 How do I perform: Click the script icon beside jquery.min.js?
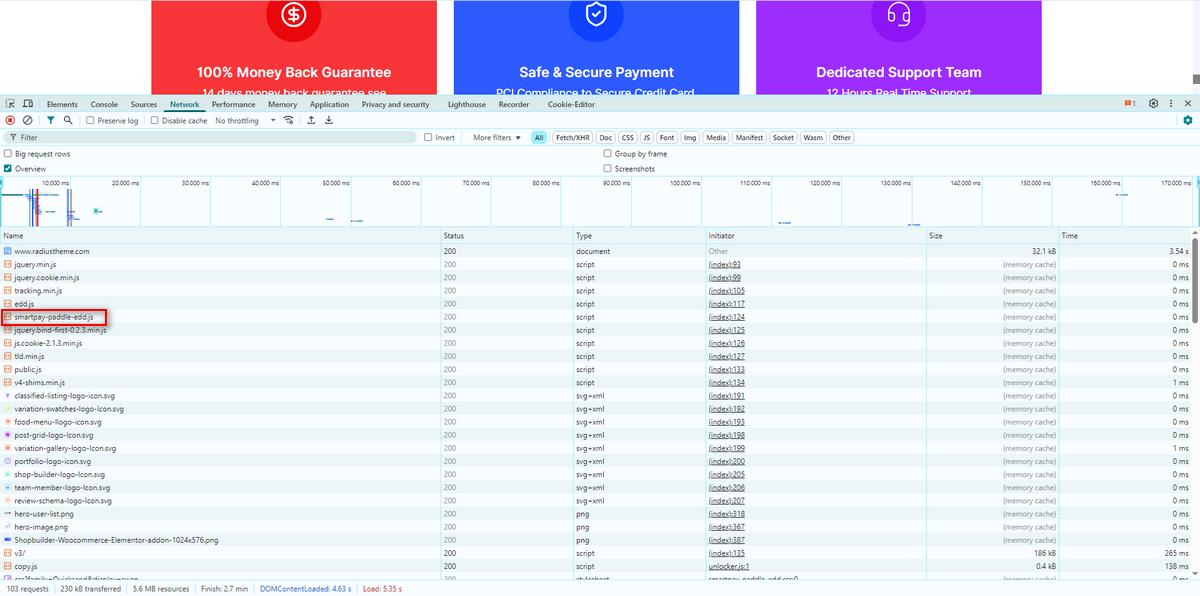(8, 264)
